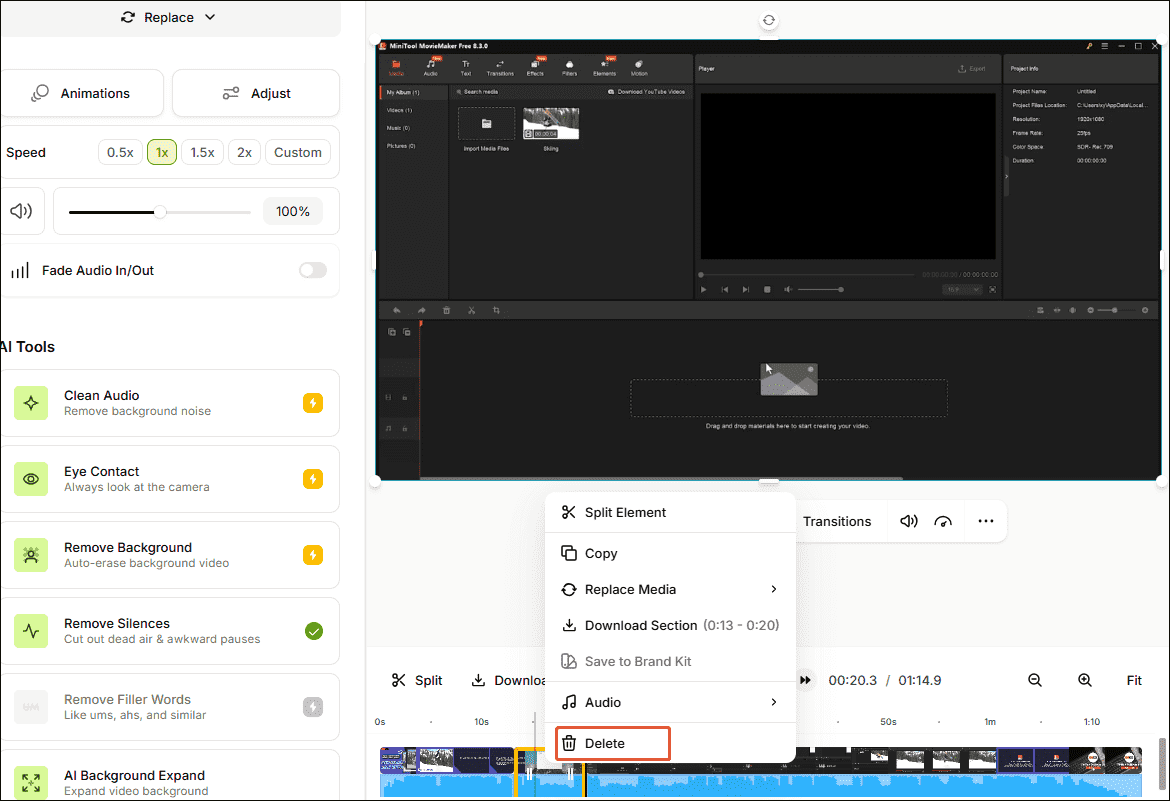Click the 00:20.3 current time display

click(852, 680)
